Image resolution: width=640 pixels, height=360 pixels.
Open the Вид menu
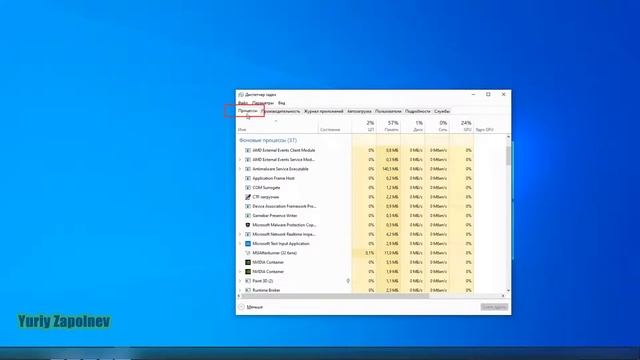click(282, 103)
